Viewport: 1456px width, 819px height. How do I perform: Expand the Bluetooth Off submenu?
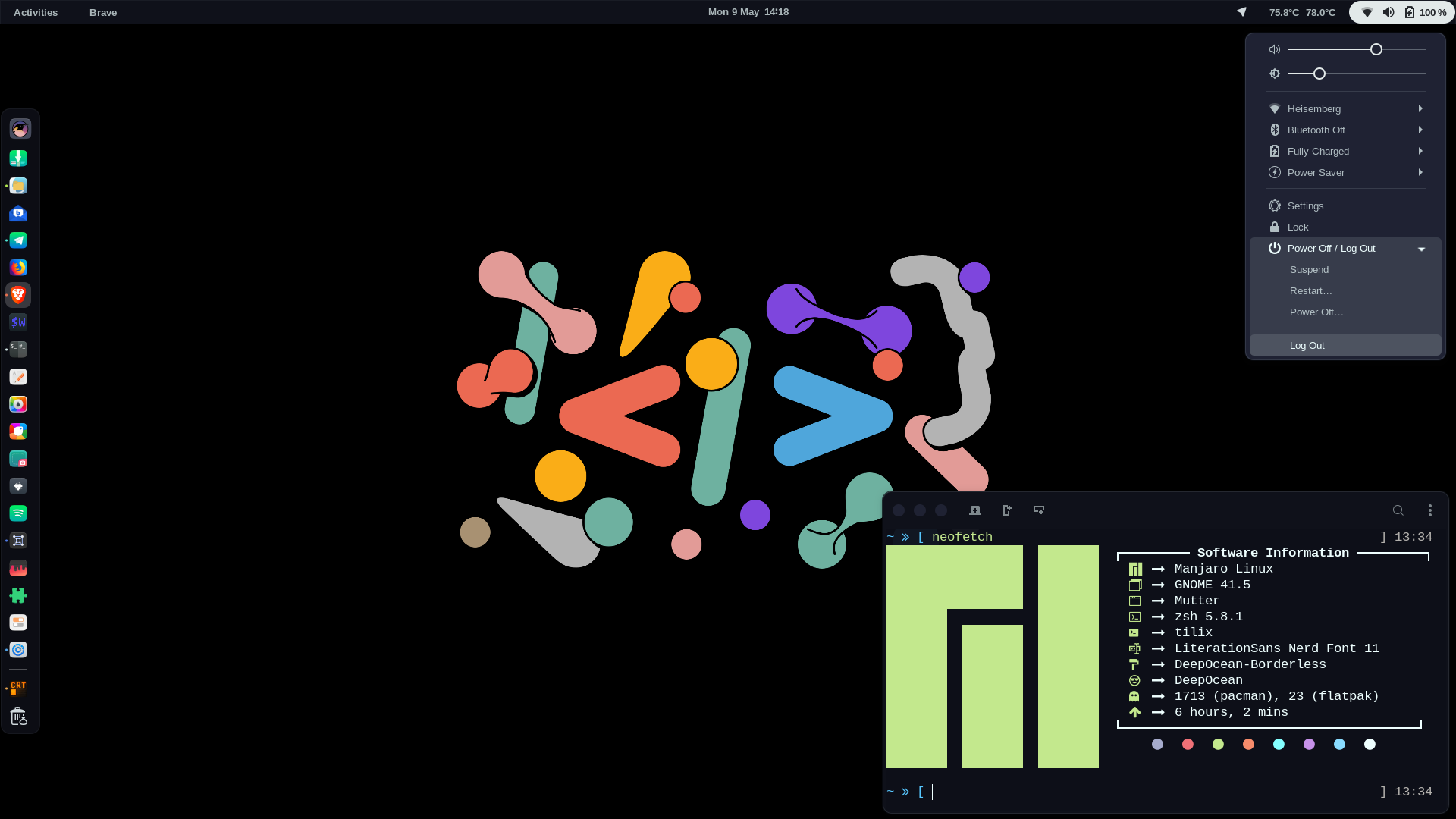tap(1345, 130)
